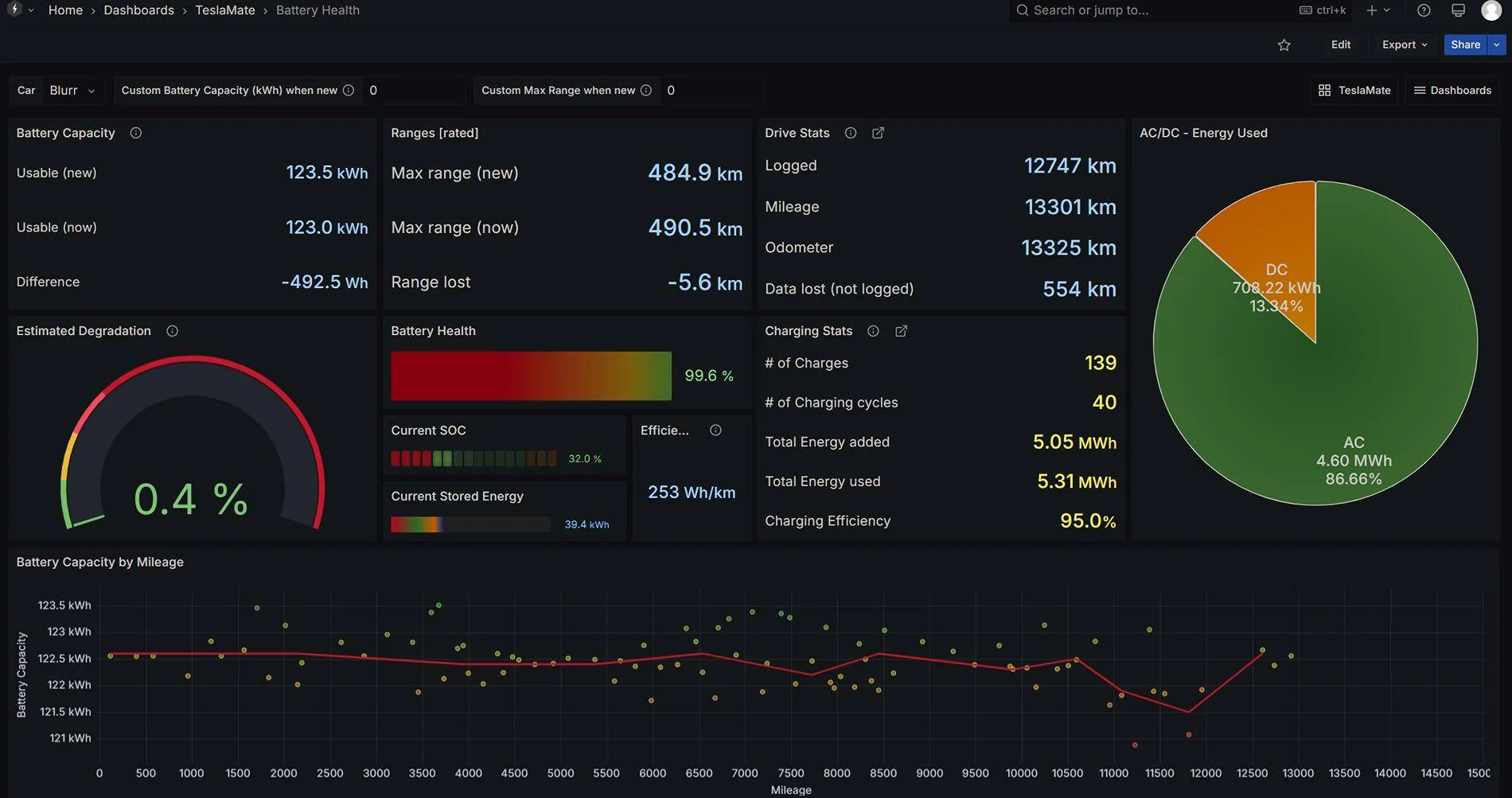Click the # of Charges 139 value

point(1100,363)
